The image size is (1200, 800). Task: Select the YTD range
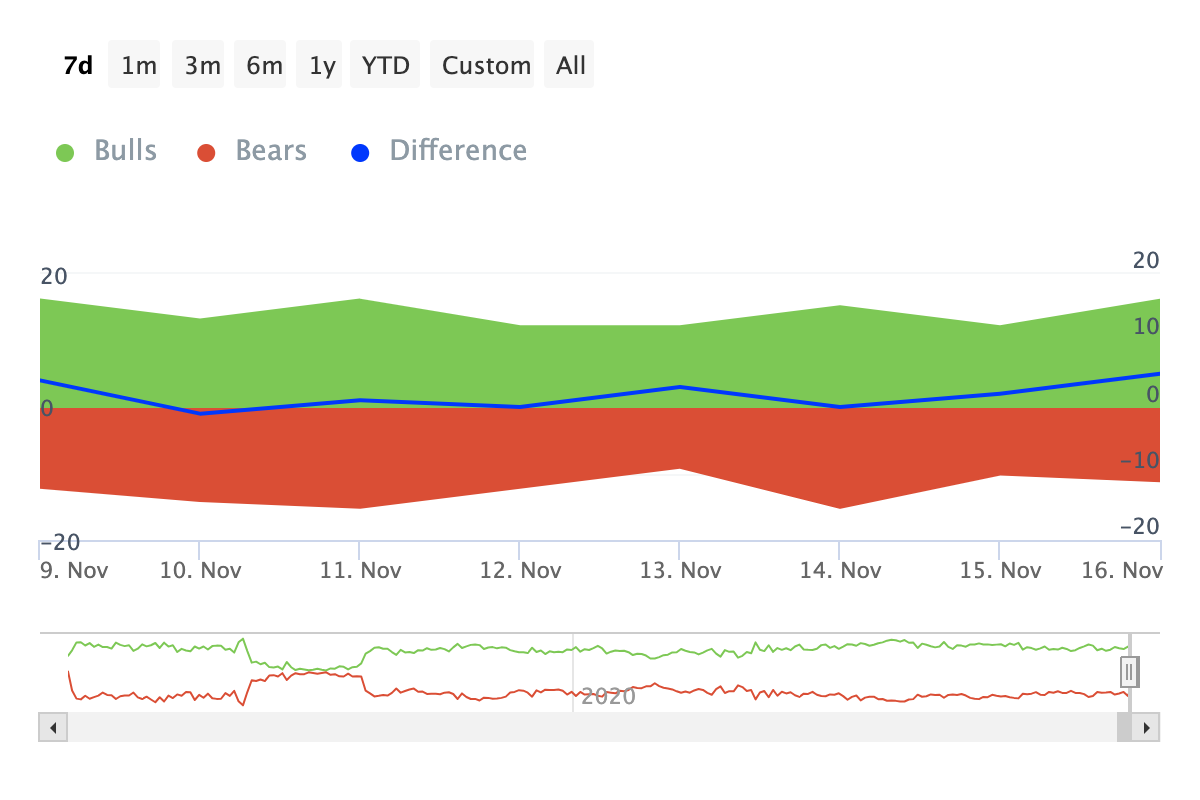(386, 65)
